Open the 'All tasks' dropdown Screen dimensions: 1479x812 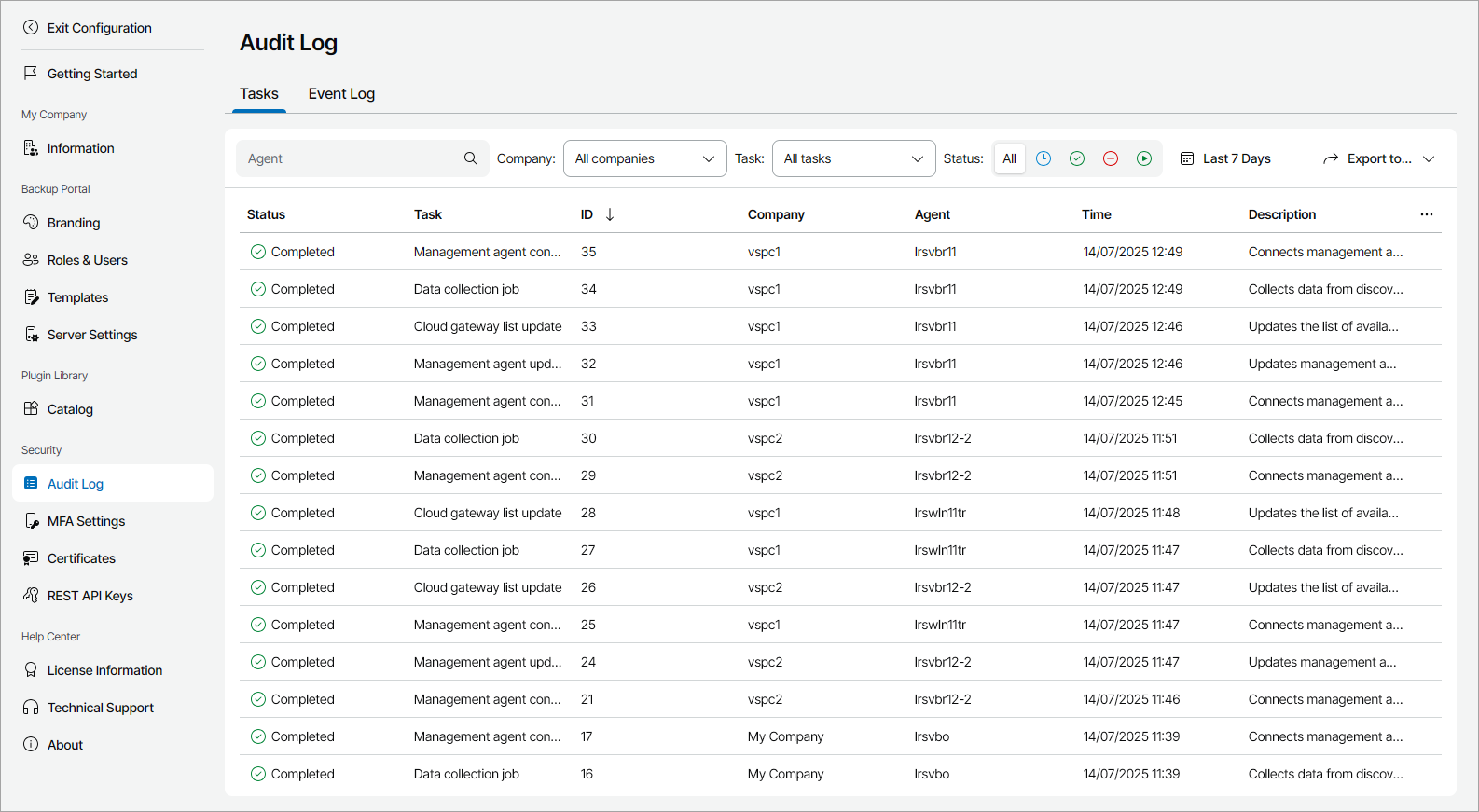853,158
